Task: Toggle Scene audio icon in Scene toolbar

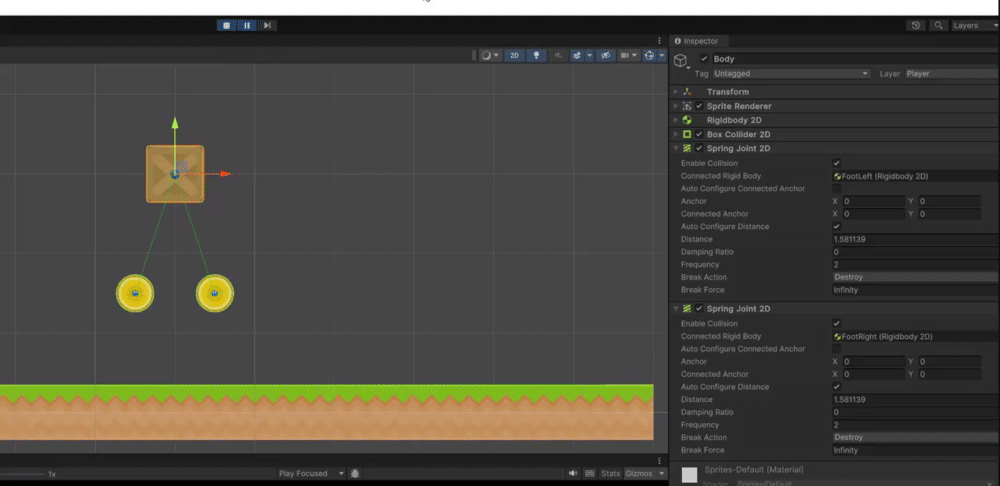Action: click(x=558, y=55)
